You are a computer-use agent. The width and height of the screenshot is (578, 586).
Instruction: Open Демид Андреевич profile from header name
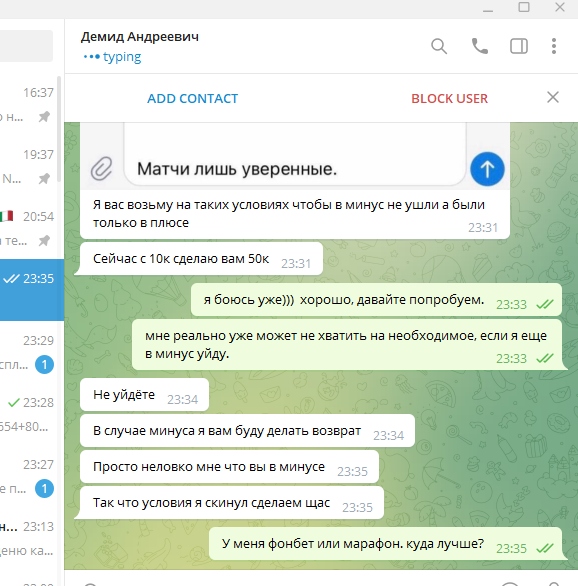click(140, 37)
